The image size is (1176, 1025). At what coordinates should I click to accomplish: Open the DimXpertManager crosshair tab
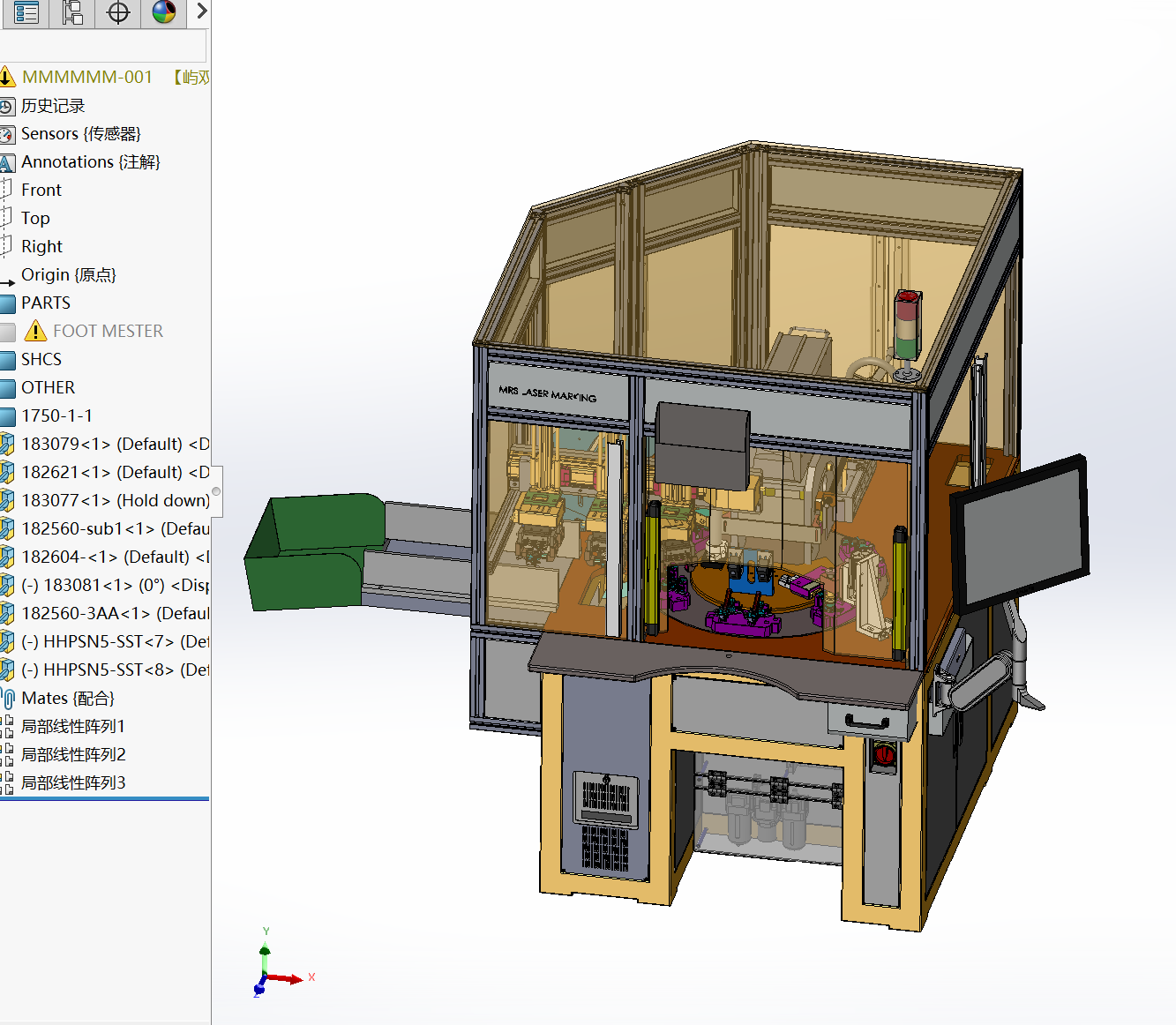point(118,12)
